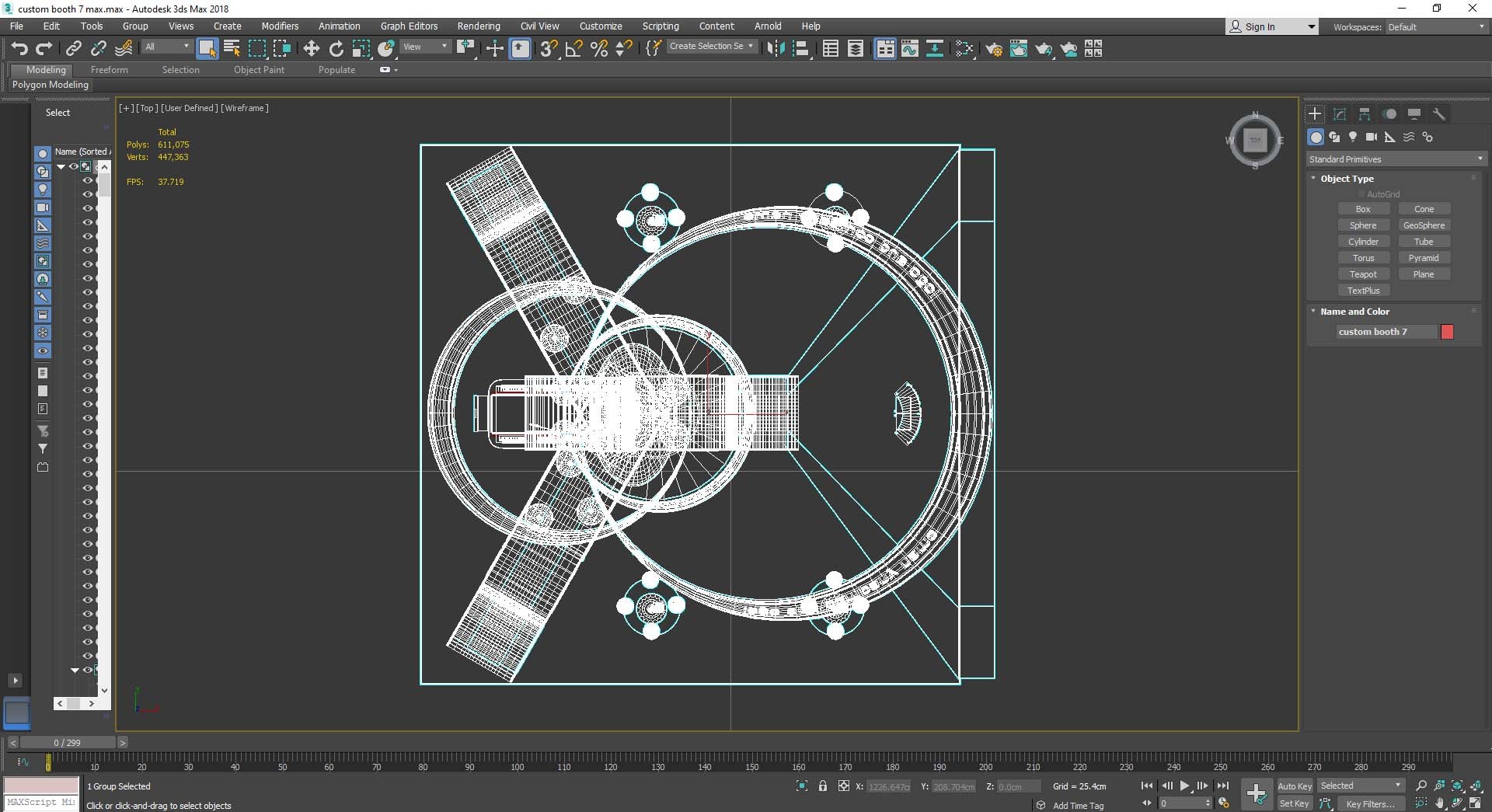This screenshot has width=1492, height=812.
Task: Open Schematic View icon
Action: 934,49
